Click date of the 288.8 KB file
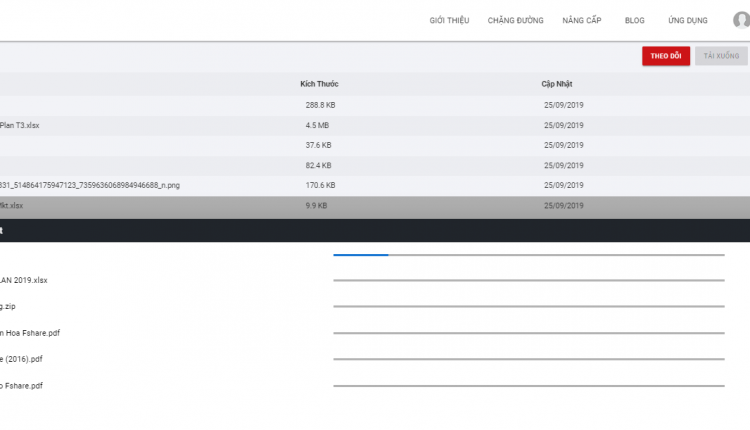Screen dimensions: 750x430 coord(563,105)
